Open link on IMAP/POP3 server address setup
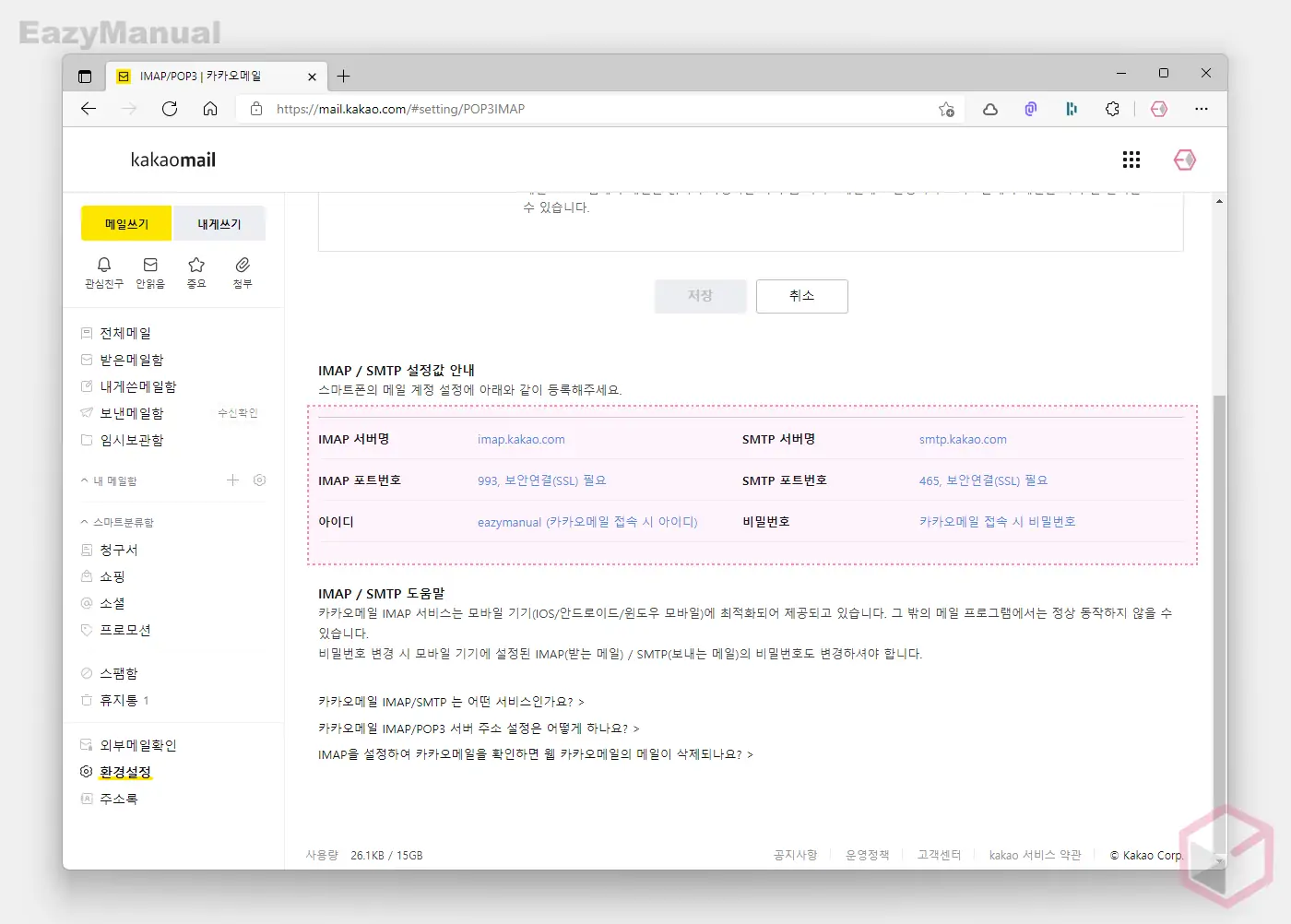This screenshot has height=924, width=1291. [479, 728]
